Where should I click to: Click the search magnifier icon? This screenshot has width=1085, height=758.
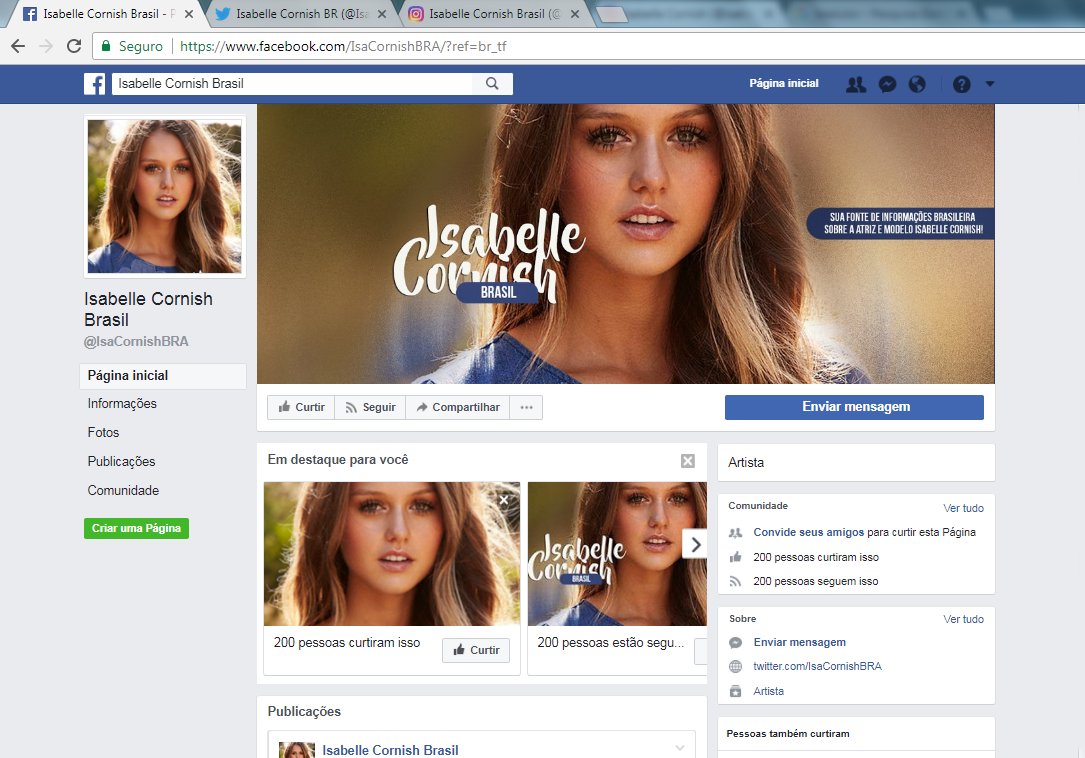coord(492,84)
